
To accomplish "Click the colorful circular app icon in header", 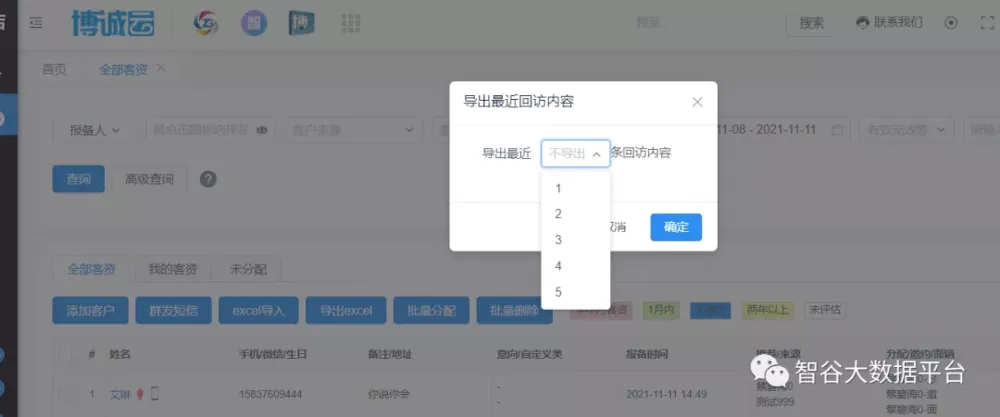I will [x=207, y=23].
